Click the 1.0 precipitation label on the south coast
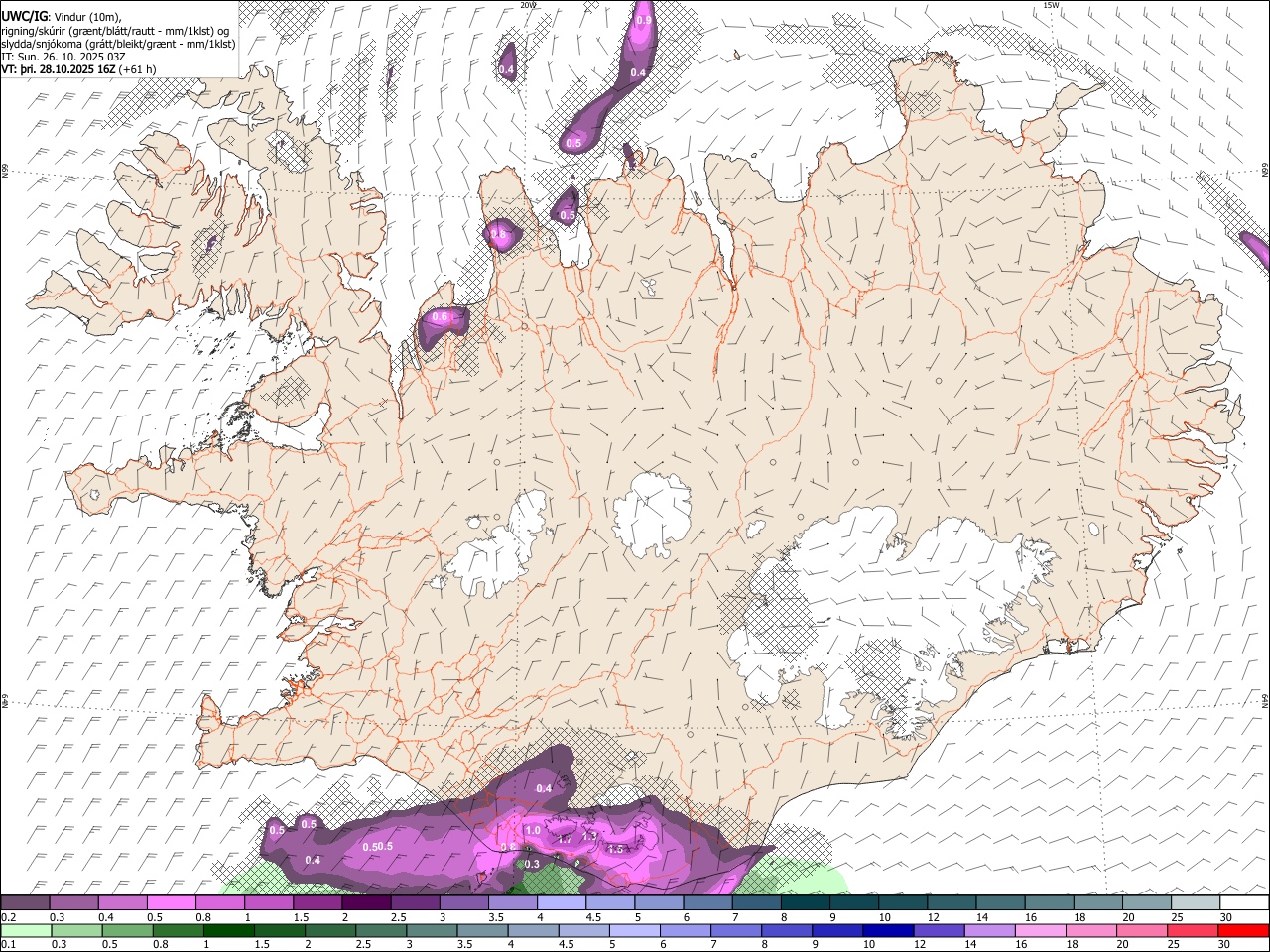This screenshot has width=1270, height=952. 533,830
